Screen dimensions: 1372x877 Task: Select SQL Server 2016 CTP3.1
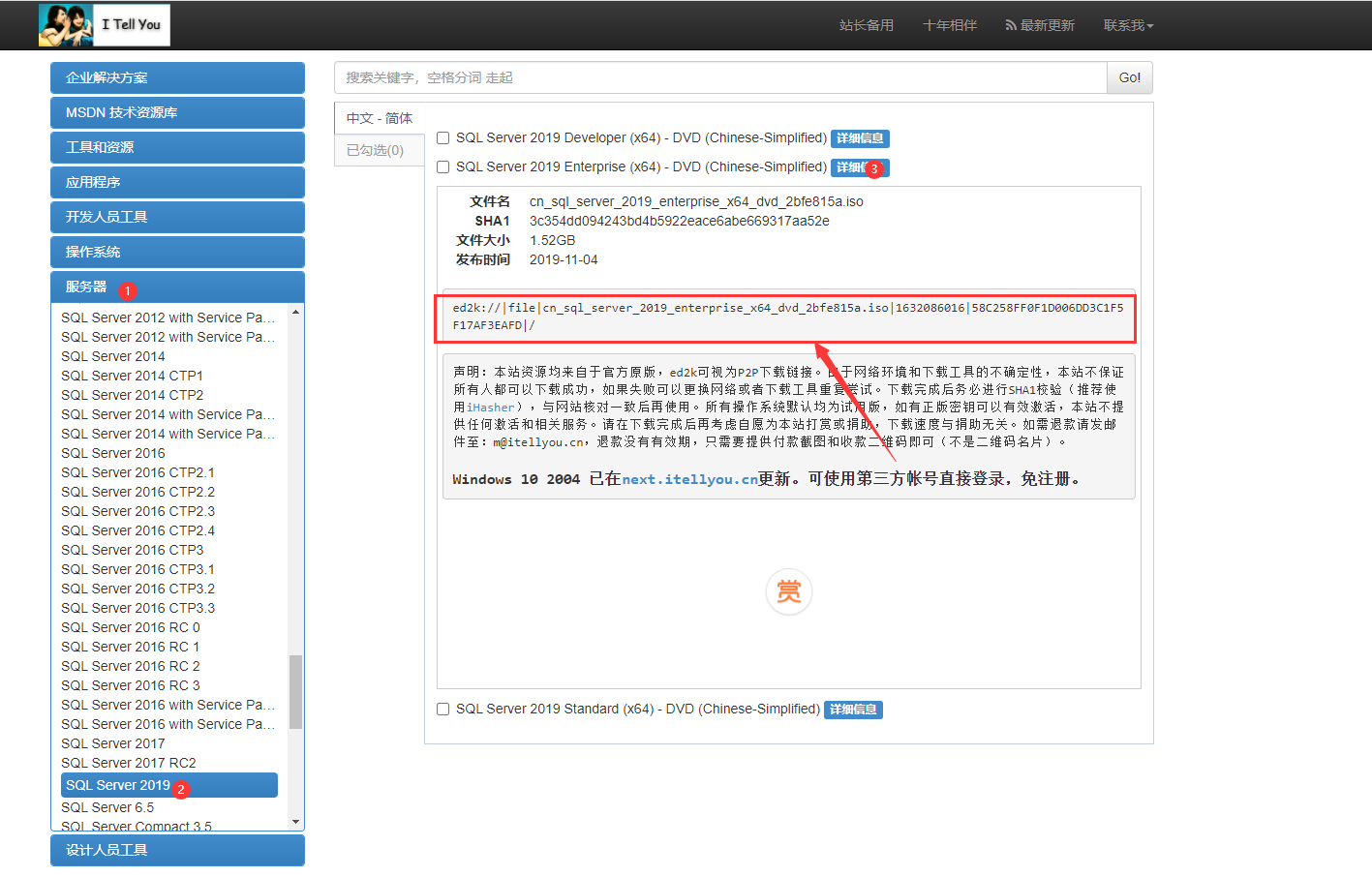pos(138,569)
